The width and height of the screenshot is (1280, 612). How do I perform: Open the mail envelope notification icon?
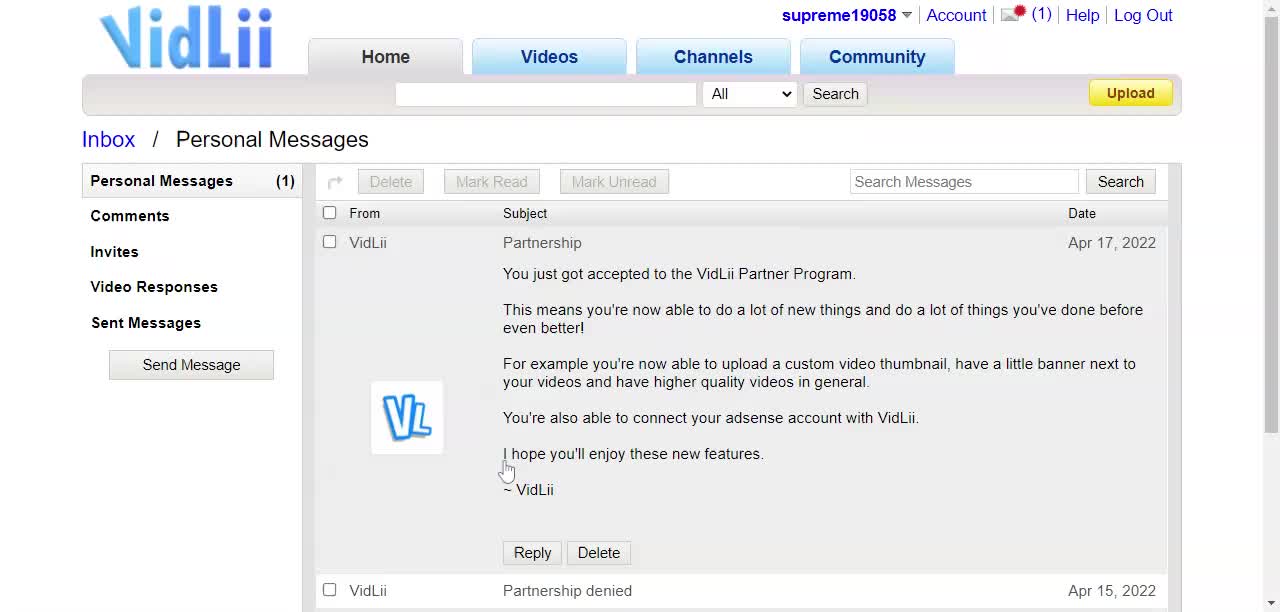coord(1014,14)
